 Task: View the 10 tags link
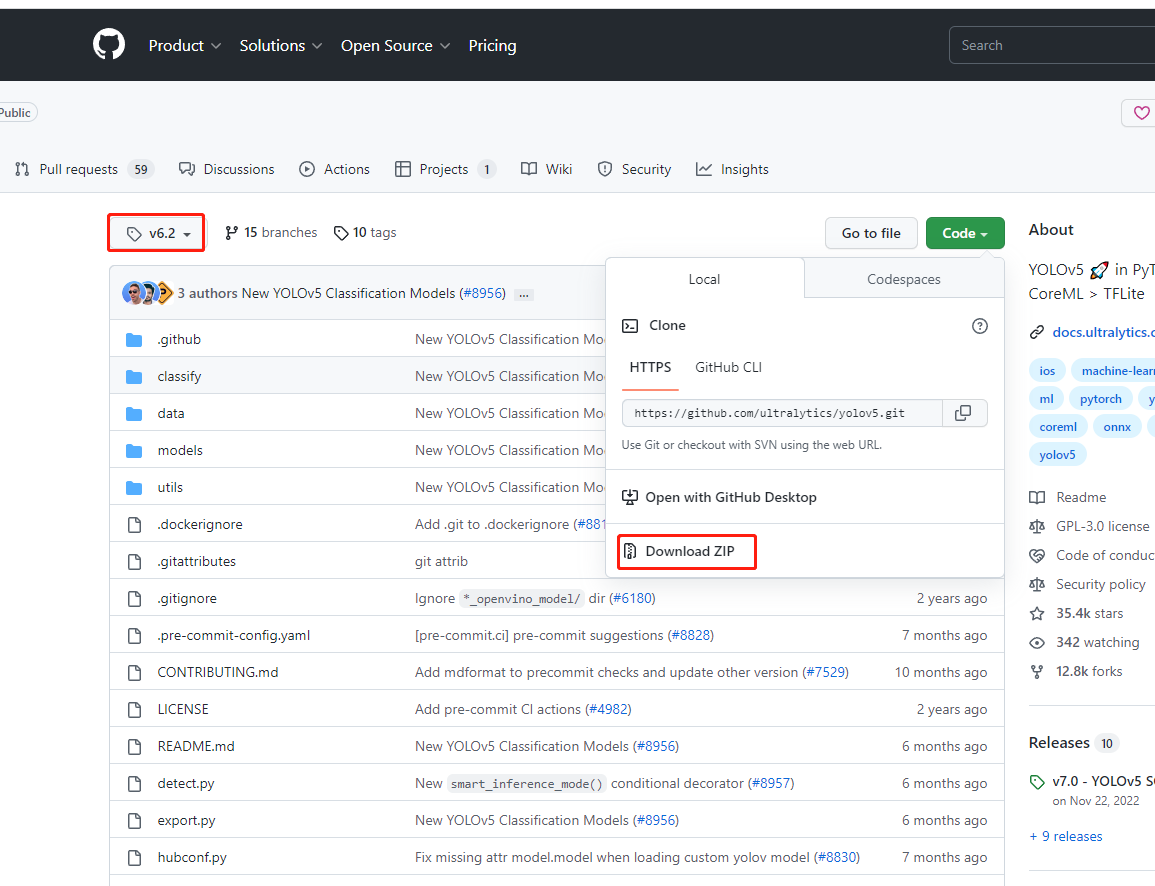point(365,233)
